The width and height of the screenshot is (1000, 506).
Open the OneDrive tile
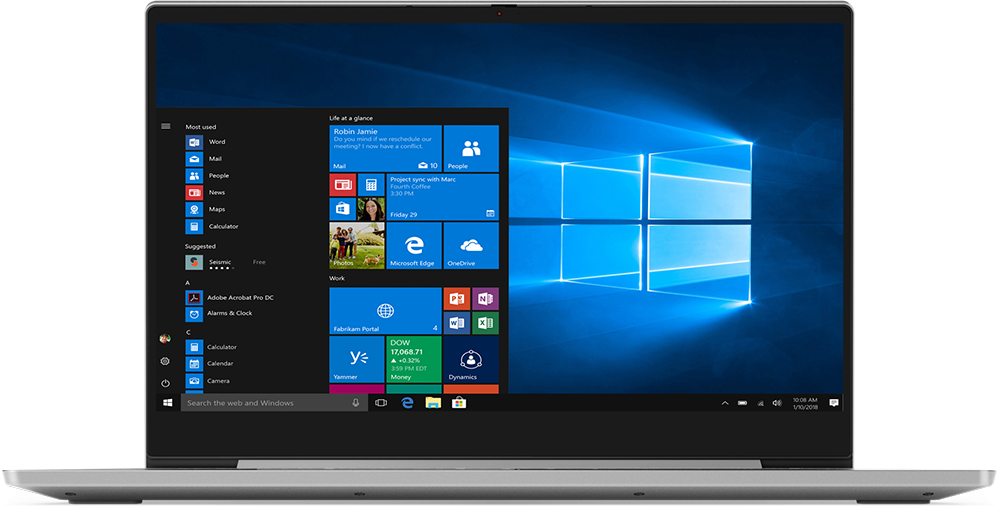click(471, 246)
